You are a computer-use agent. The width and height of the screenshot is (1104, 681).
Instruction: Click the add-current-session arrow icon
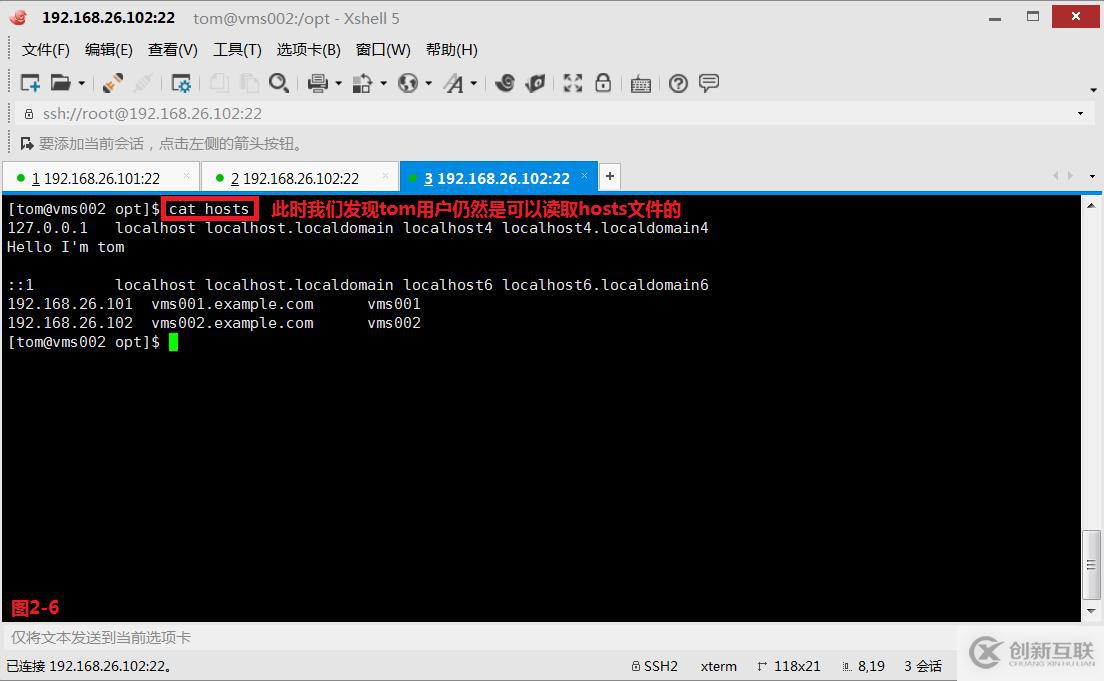coord(27,144)
